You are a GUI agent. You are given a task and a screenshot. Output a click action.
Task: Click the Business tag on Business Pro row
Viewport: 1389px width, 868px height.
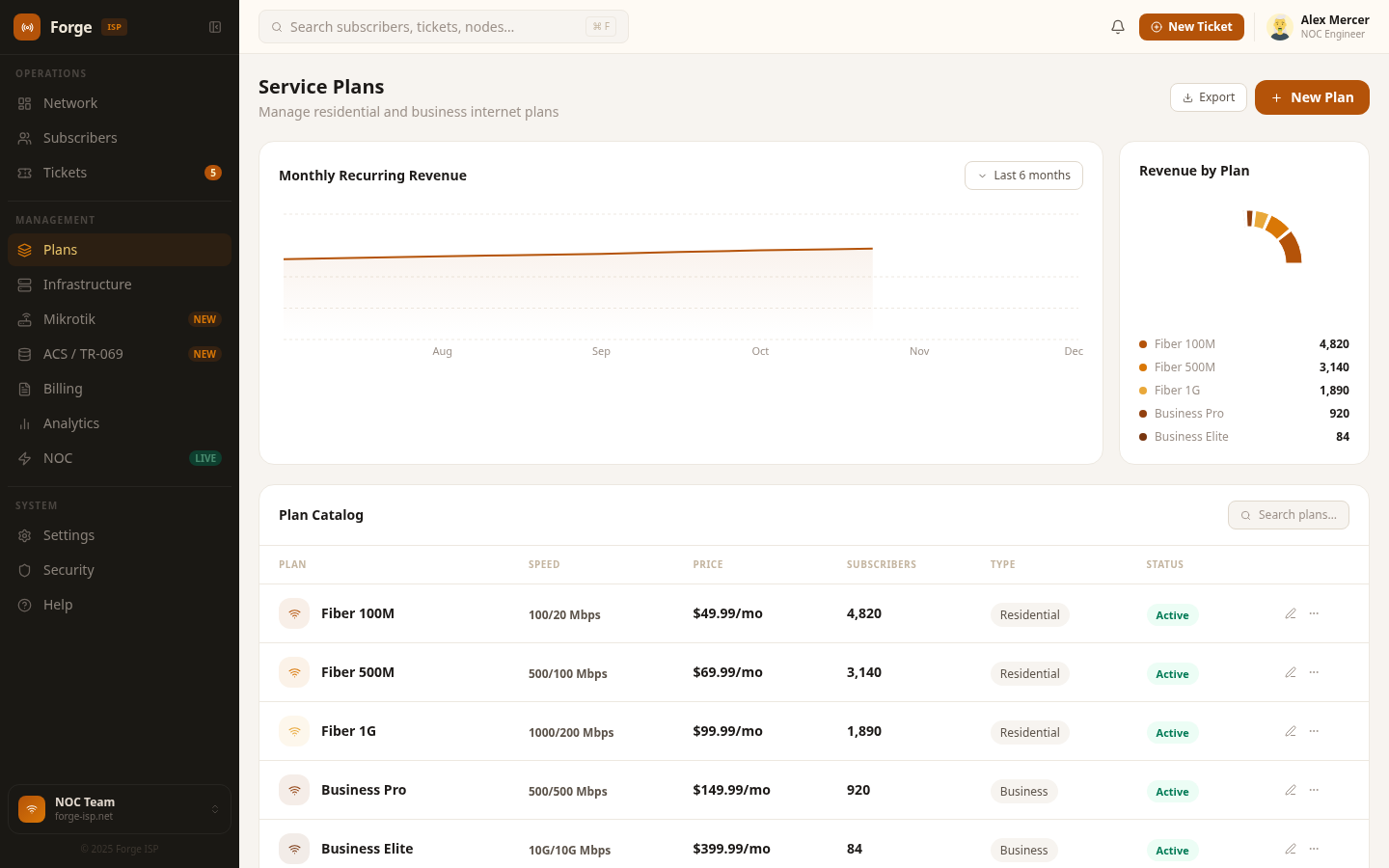coord(1024,792)
